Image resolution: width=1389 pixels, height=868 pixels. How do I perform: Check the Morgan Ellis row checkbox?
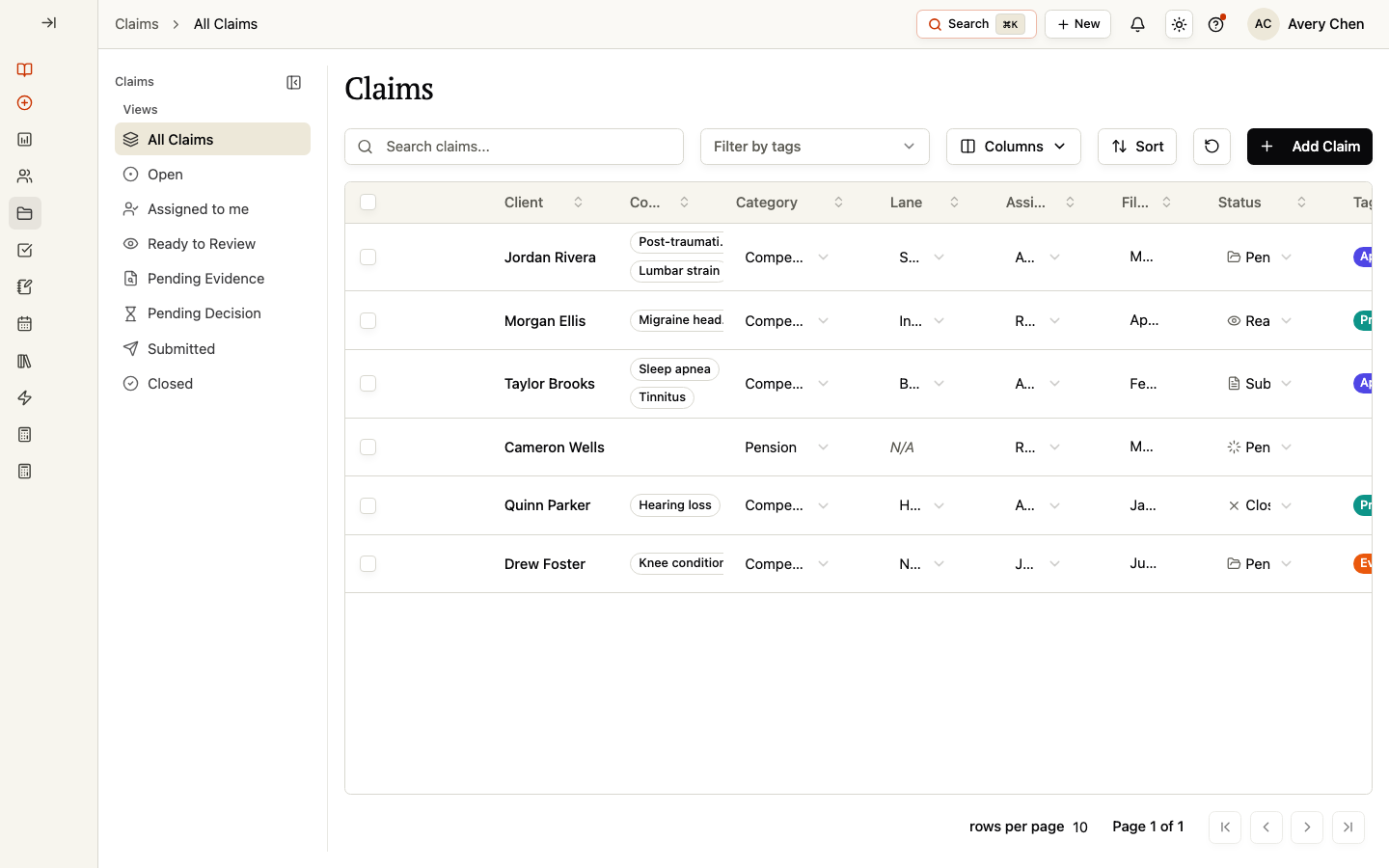pyautogui.click(x=368, y=320)
